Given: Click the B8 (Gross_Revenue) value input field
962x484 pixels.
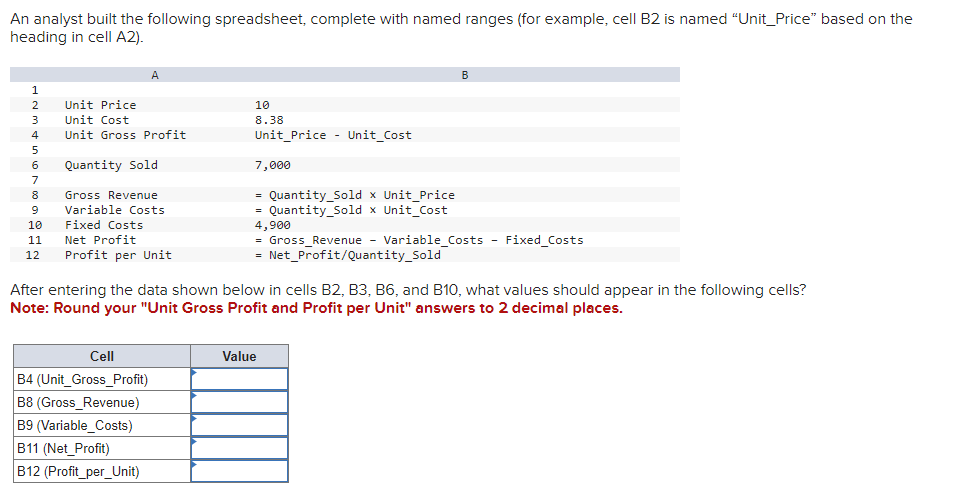Looking at the screenshot, I should pyautogui.click(x=239, y=402).
